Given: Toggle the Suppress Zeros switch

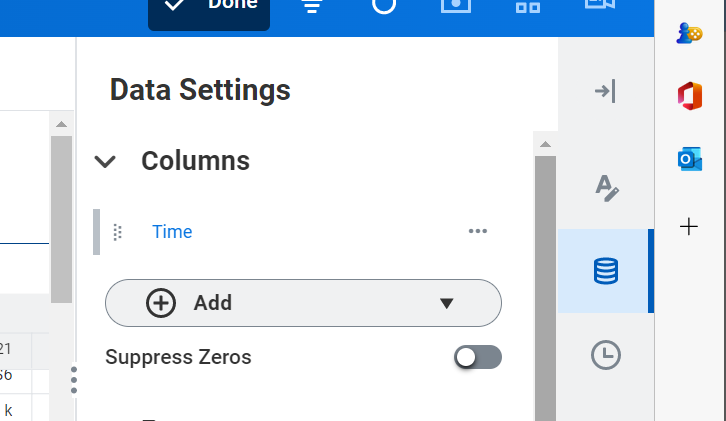Looking at the screenshot, I should click(477, 357).
